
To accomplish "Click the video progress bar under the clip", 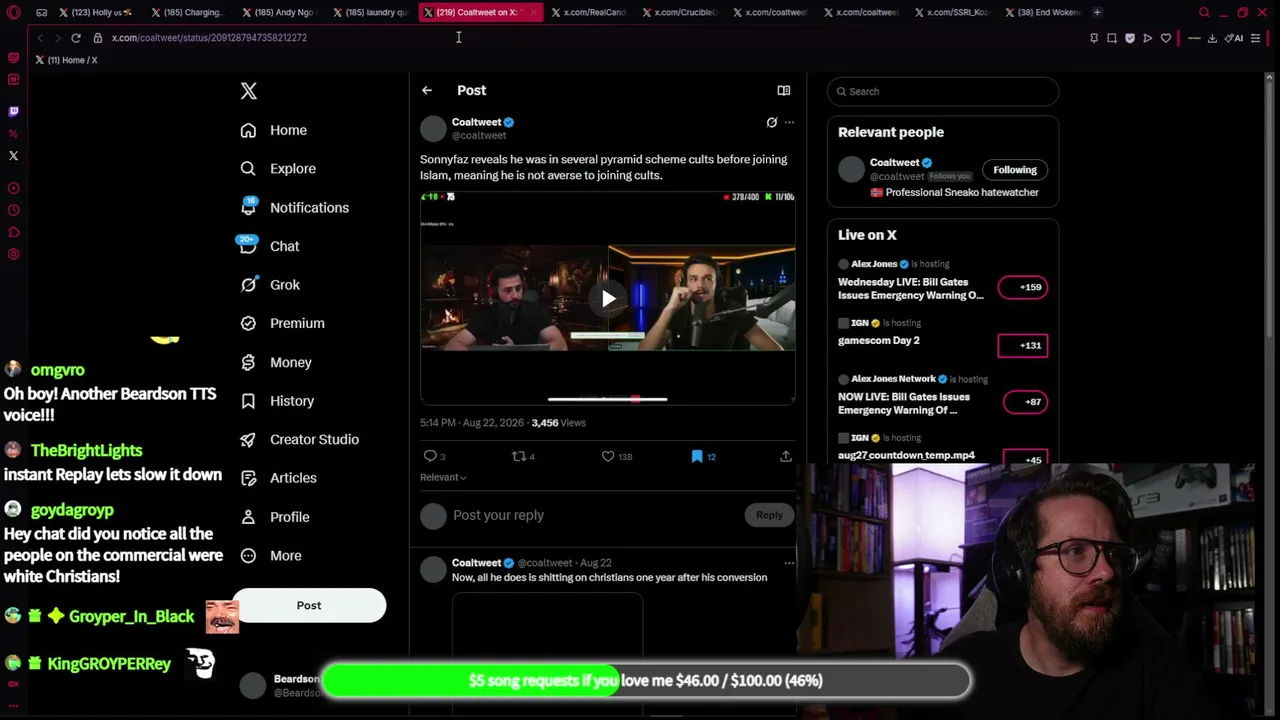I will 607,399.
